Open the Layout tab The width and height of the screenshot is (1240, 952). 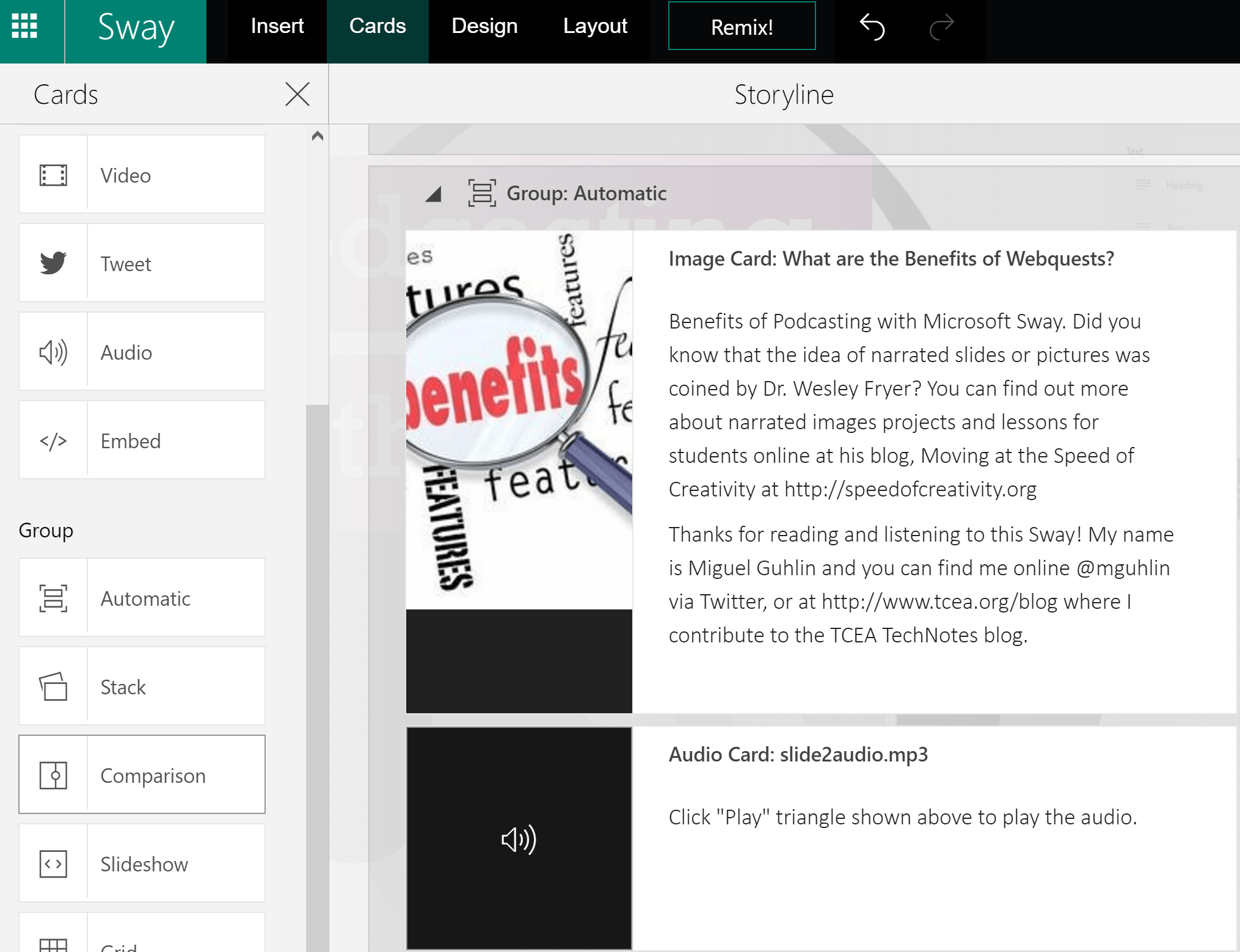595,26
